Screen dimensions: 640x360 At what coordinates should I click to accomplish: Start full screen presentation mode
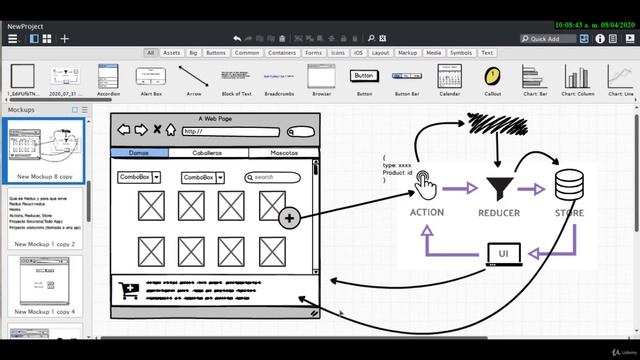click(630, 38)
